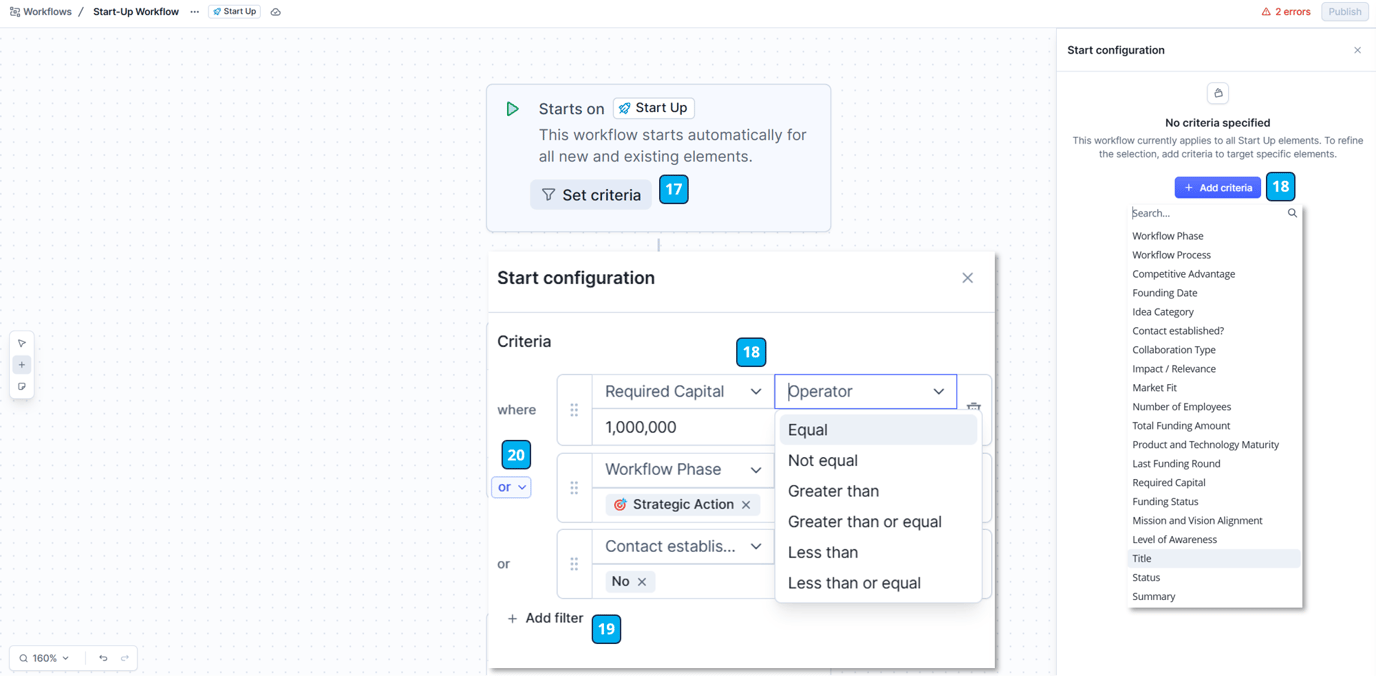1376x677 pixels.
Task: Click the undo arrow in the bottom toolbar
Action: click(x=101, y=658)
